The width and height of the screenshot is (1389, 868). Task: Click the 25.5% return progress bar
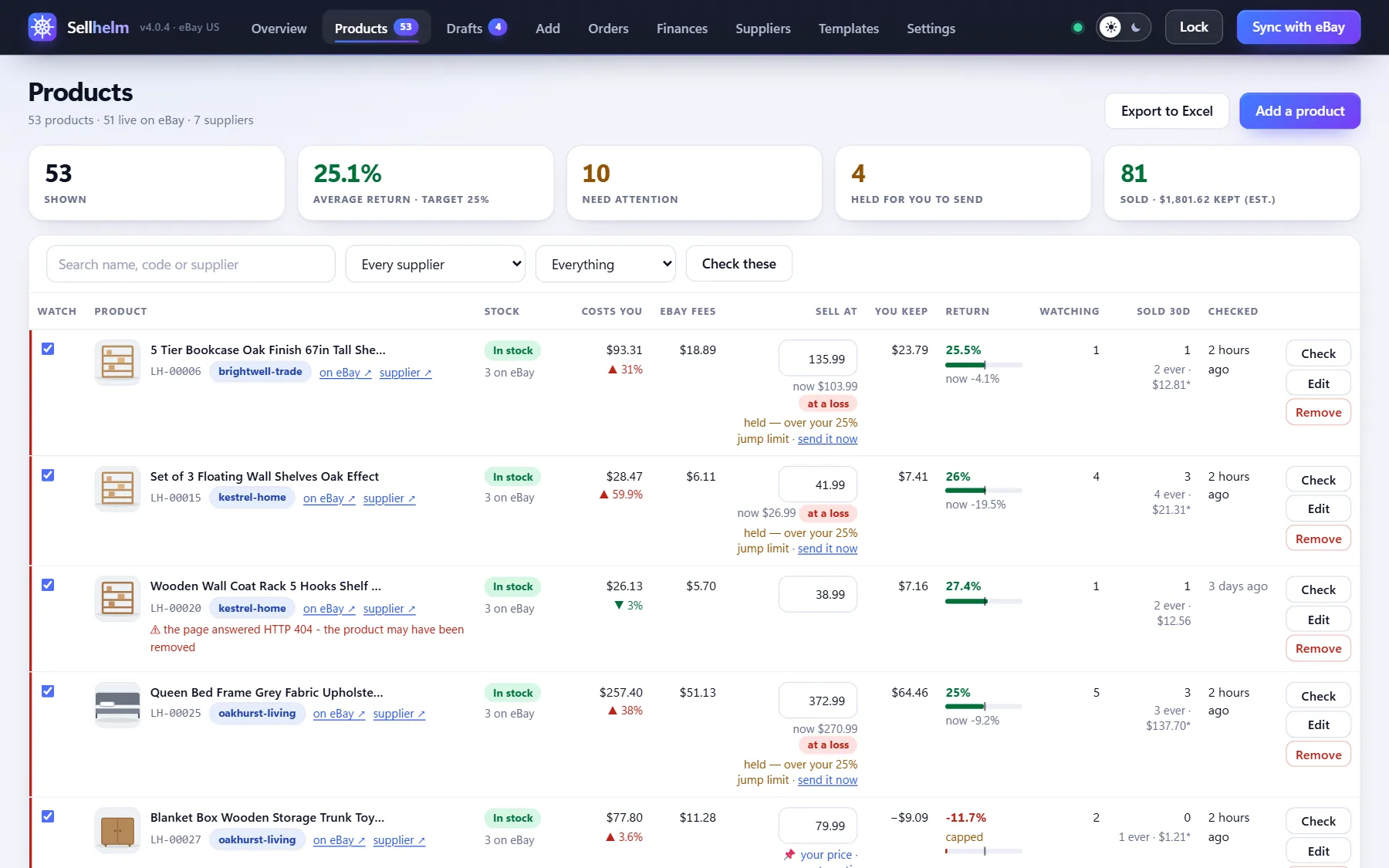pos(984,365)
